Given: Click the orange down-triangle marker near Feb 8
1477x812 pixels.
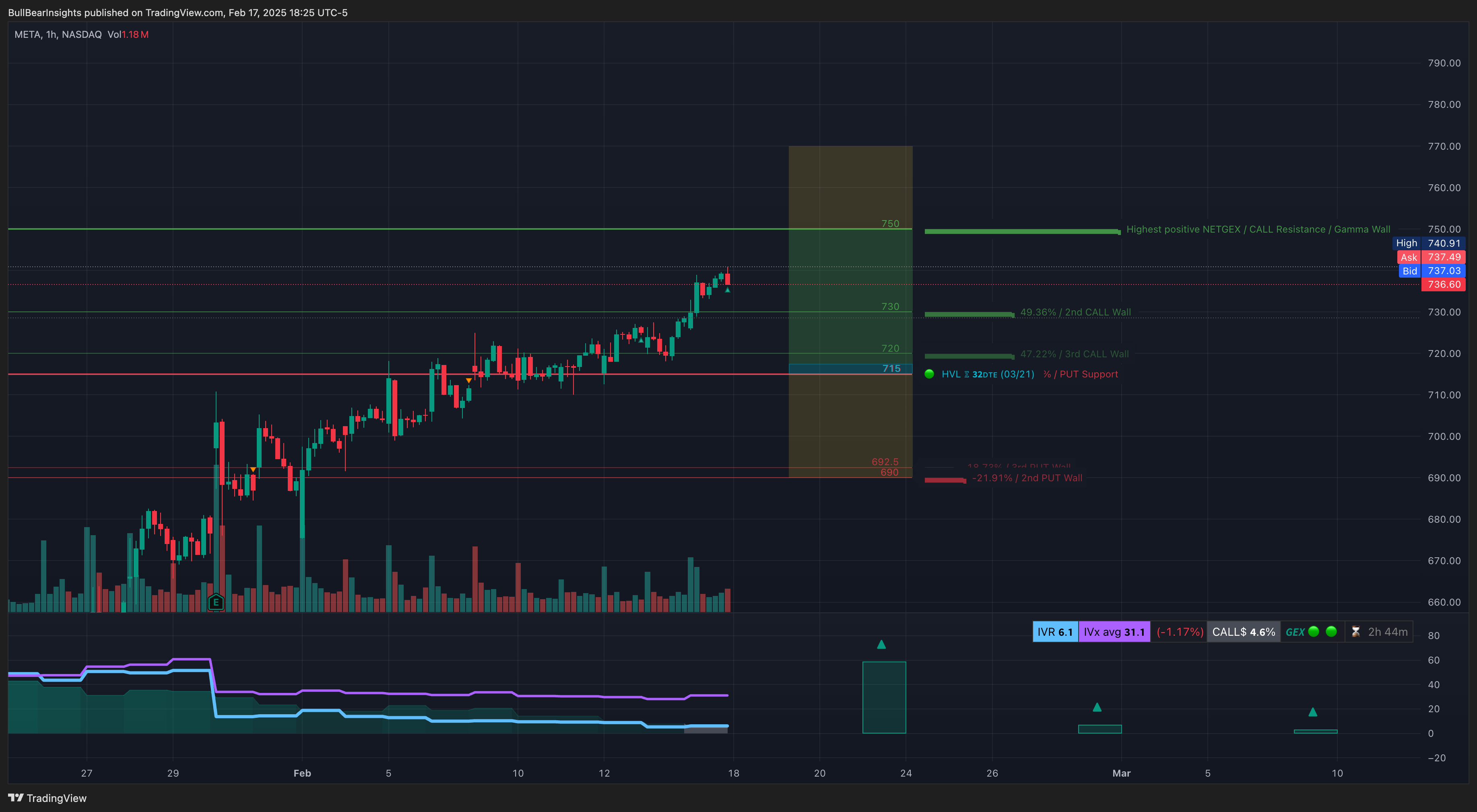Looking at the screenshot, I should tap(469, 381).
